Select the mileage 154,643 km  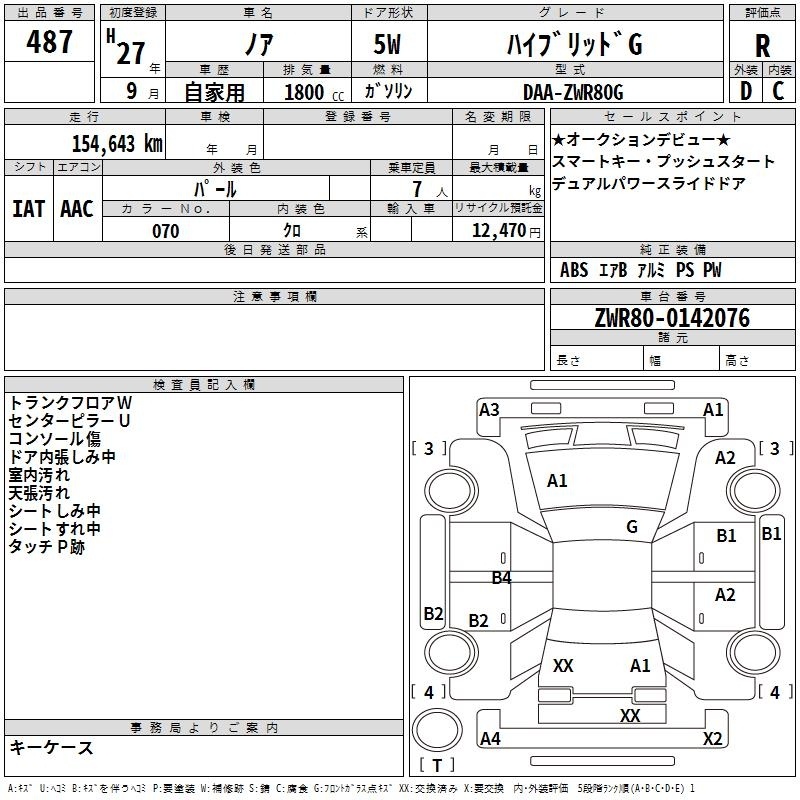point(117,143)
